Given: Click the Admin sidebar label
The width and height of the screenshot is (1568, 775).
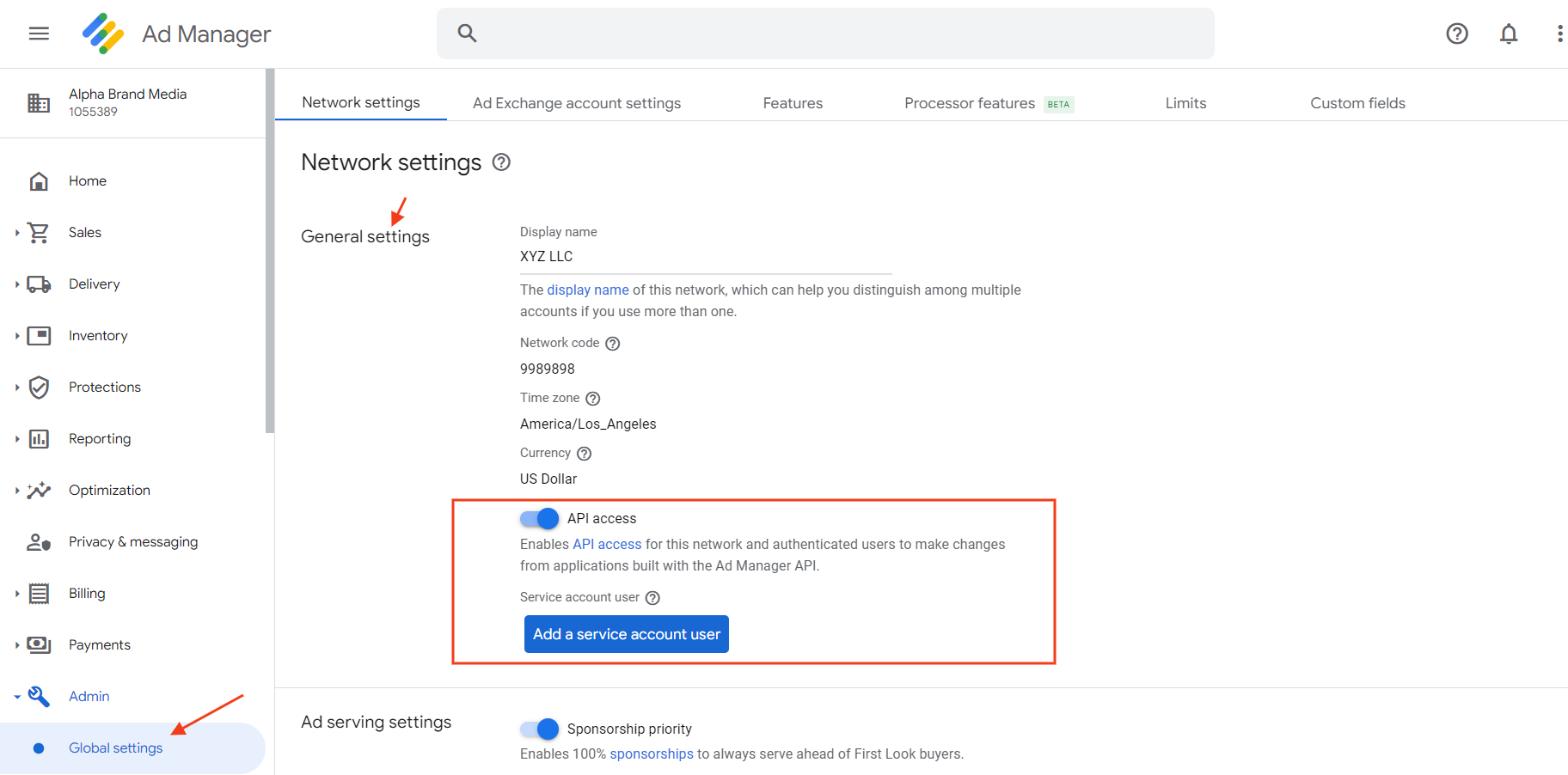Looking at the screenshot, I should [x=89, y=697].
